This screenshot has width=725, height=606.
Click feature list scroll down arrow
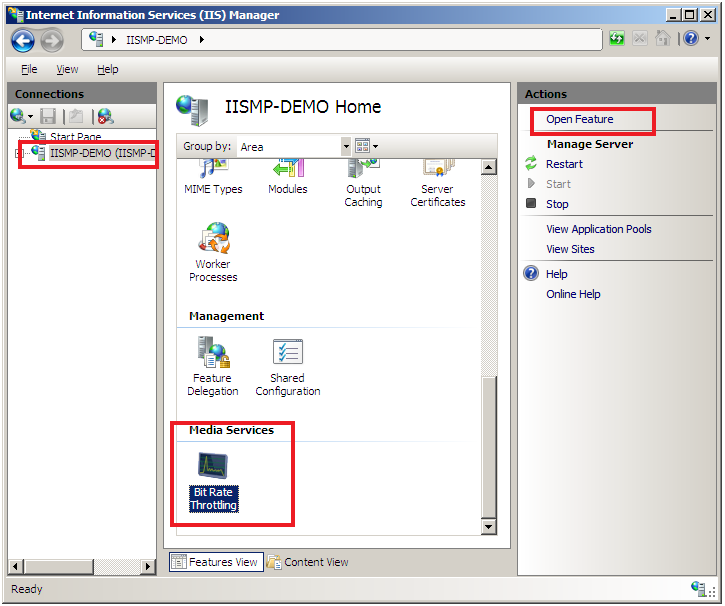click(489, 526)
